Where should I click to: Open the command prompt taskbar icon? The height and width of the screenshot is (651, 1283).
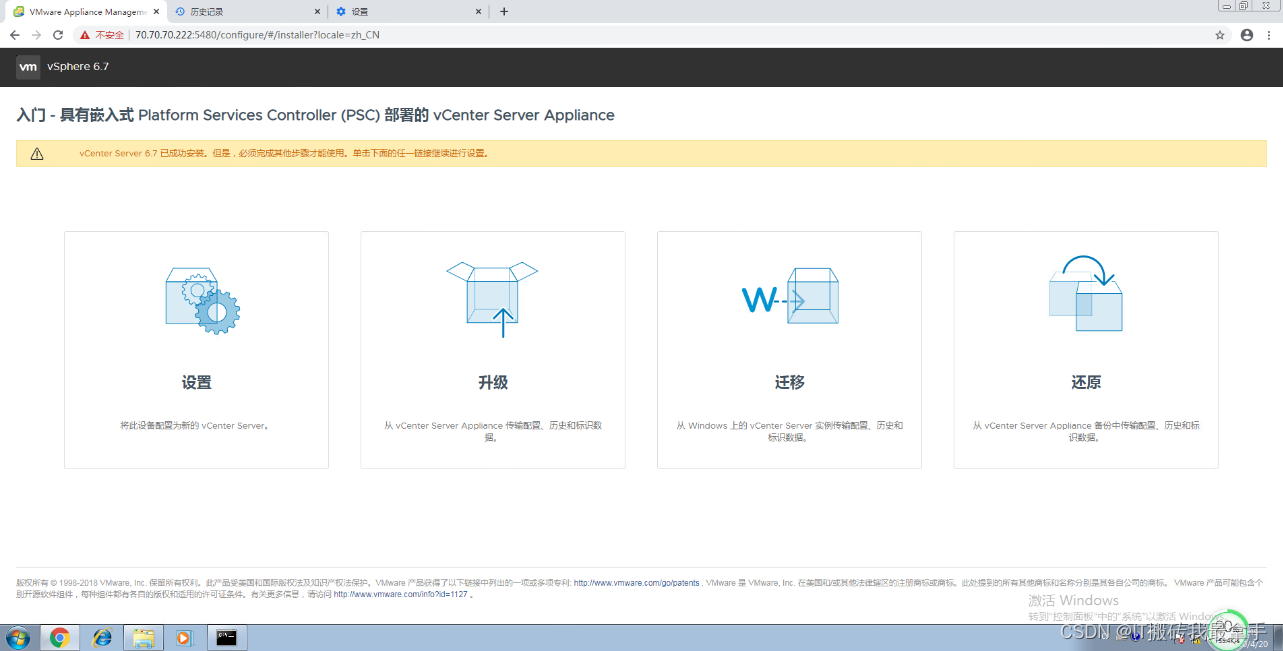(227, 637)
